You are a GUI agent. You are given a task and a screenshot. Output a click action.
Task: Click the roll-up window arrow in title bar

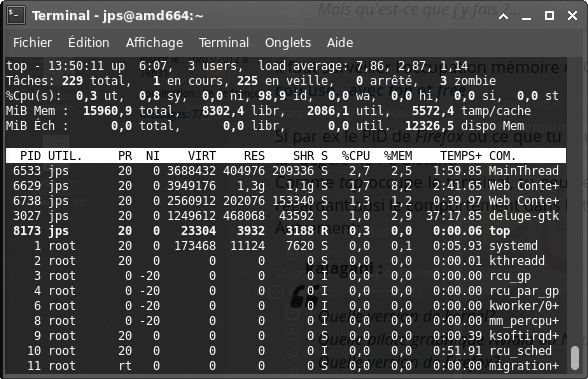pos(503,16)
